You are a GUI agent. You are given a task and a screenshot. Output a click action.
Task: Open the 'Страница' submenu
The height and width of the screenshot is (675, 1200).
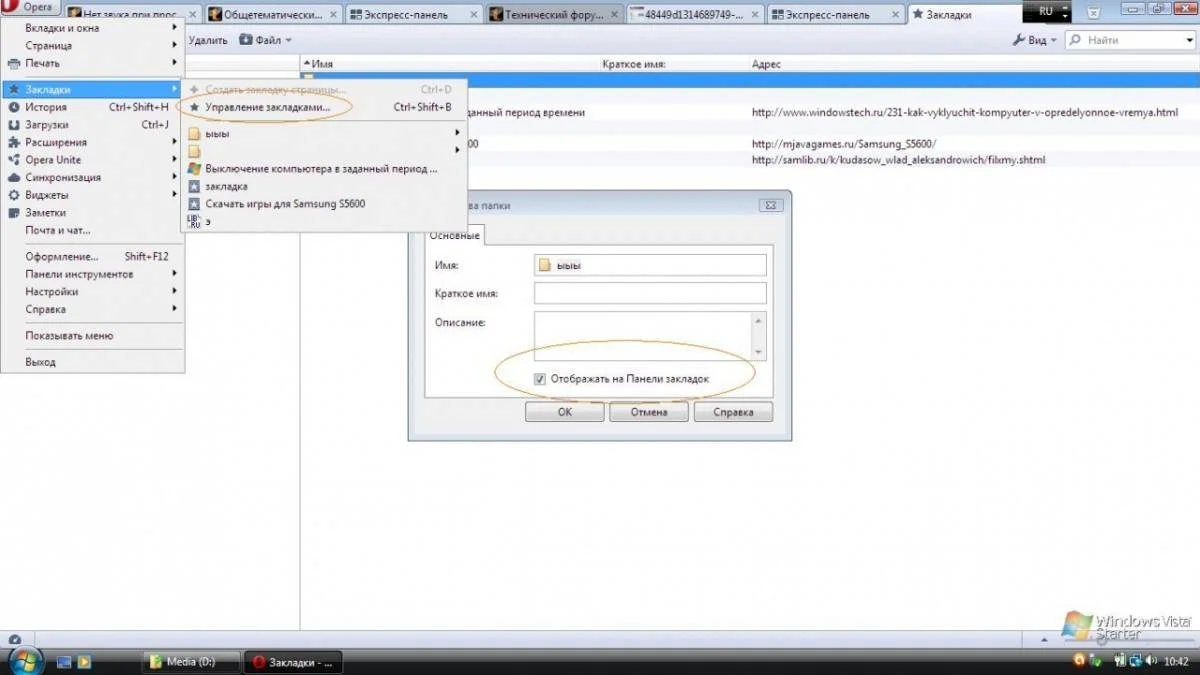coord(93,46)
